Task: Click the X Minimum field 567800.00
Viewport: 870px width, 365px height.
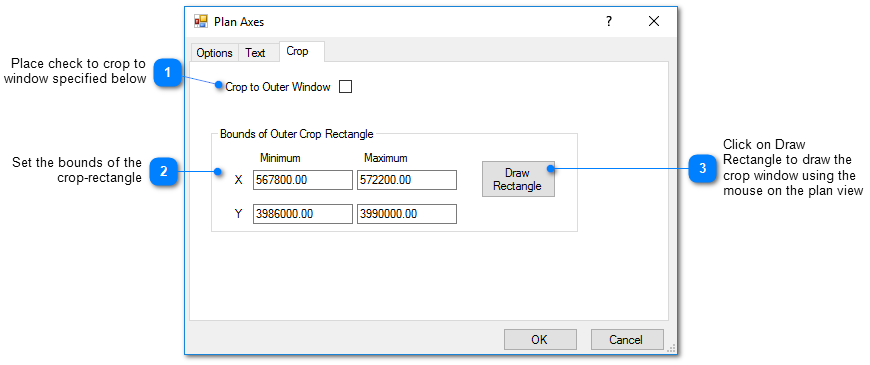Action: (x=302, y=180)
